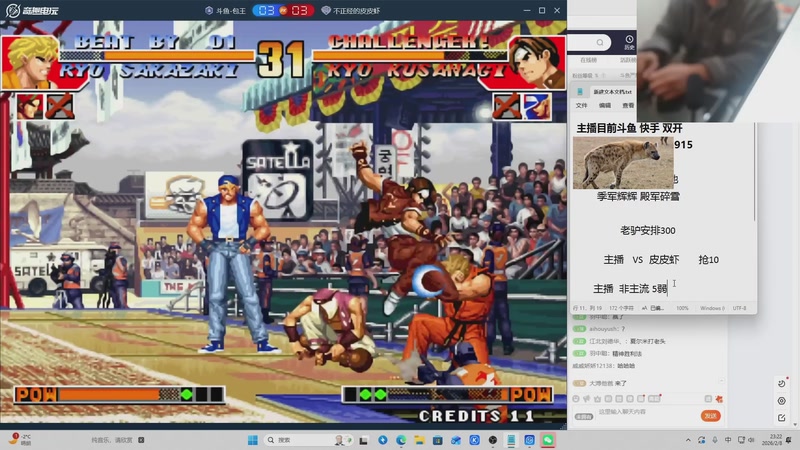Click the text '抢10' in Notepad
Image resolution: width=800 pixels, height=450 pixels.
[x=709, y=260]
